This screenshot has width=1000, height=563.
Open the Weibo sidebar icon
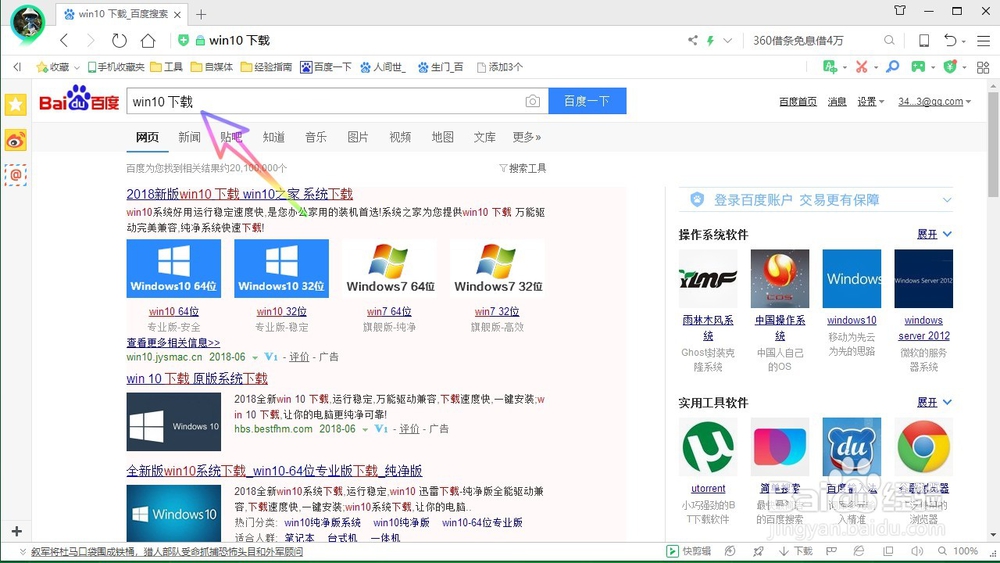click(x=16, y=140)
